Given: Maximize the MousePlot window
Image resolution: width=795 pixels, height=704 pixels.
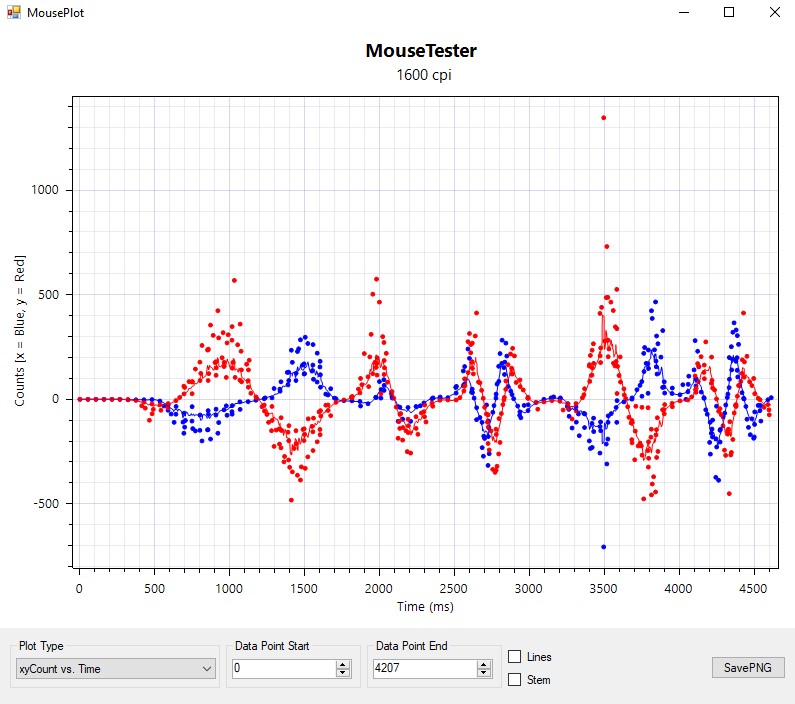Looking at the screenshot, I should [x=729, y=12].
